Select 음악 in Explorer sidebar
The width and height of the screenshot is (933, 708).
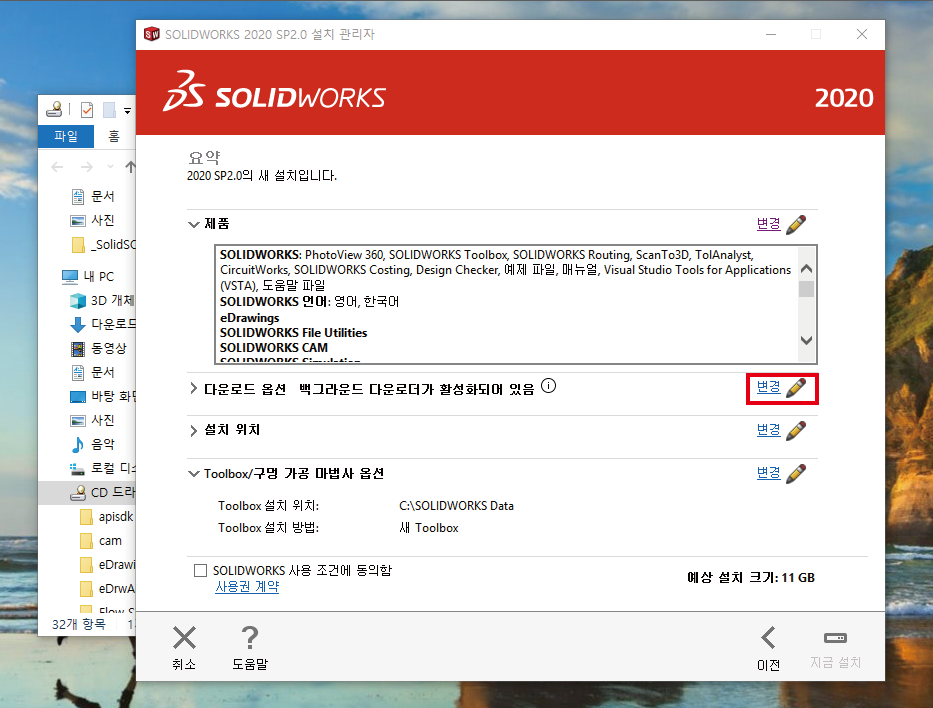[92, 444]
